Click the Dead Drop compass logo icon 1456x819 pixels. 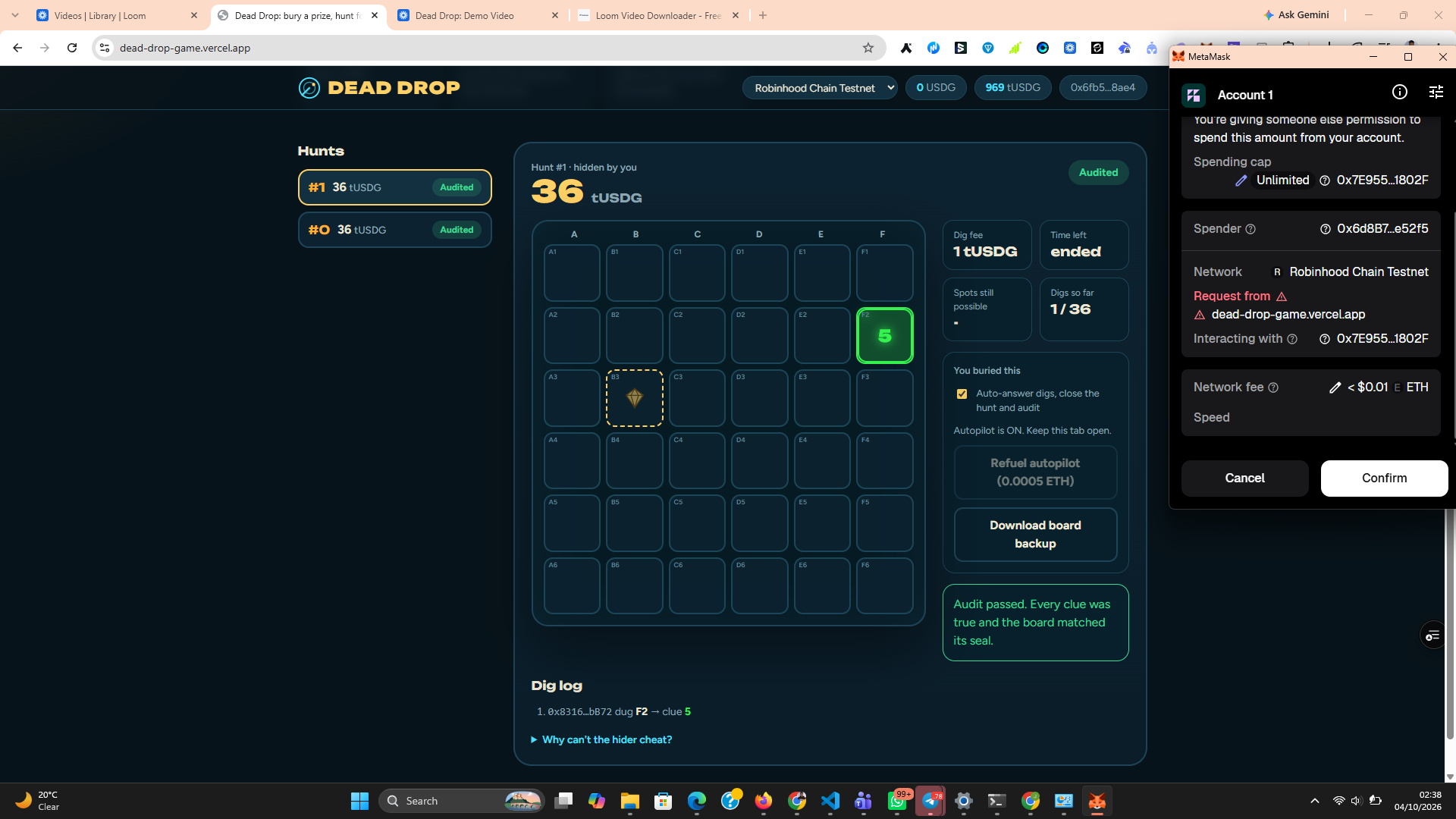tap(309, 88)
